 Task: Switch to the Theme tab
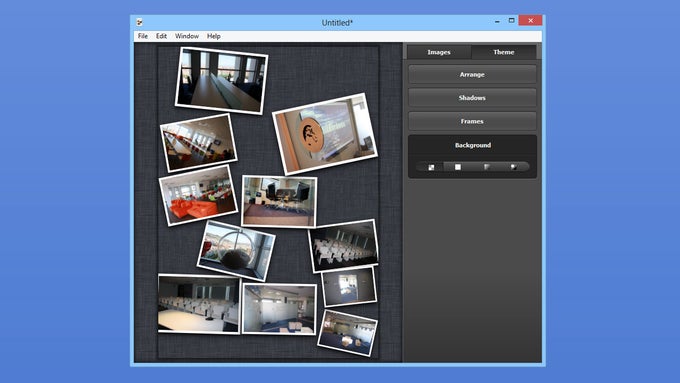pos(504,52)
